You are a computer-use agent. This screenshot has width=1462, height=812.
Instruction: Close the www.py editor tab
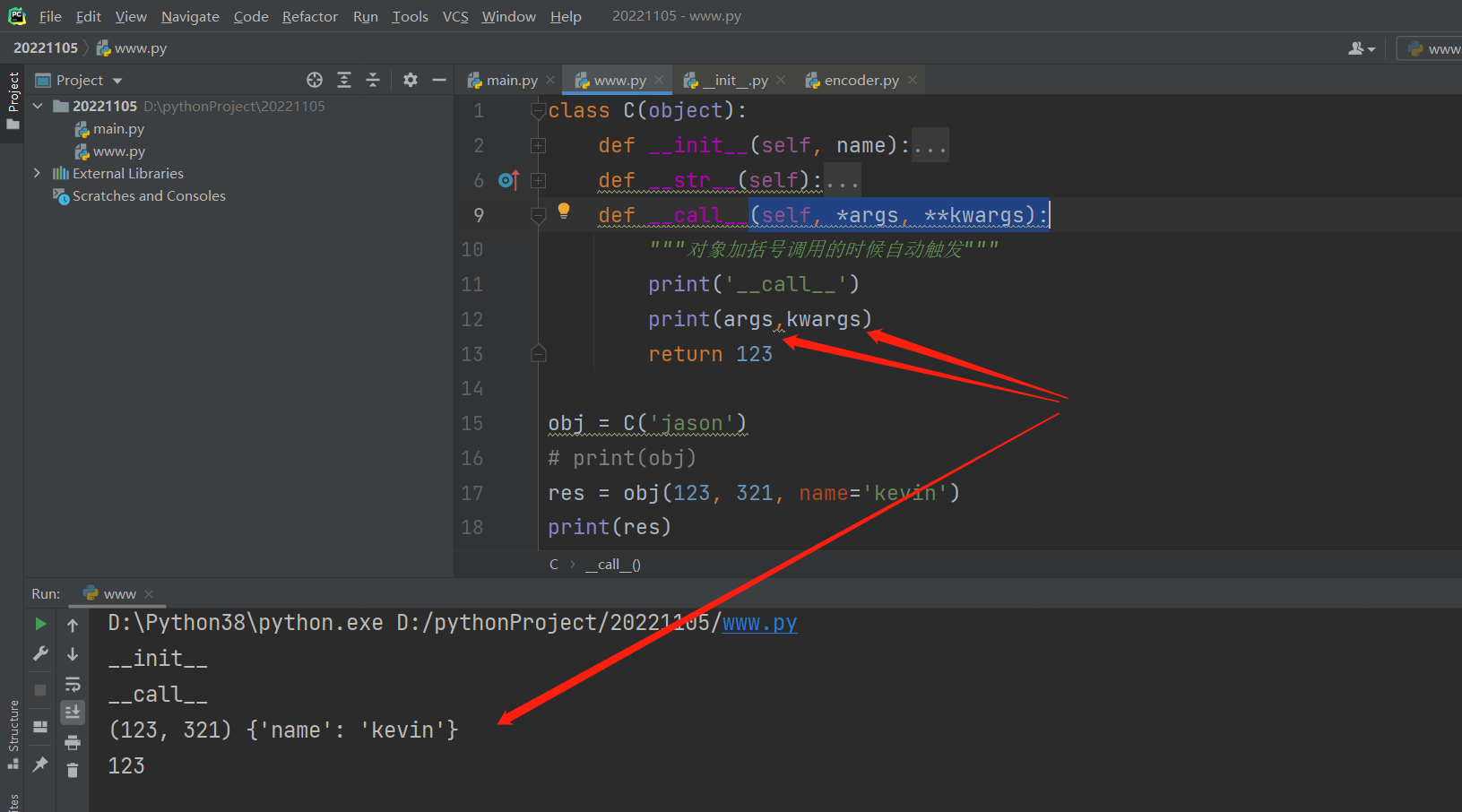[659, 80]
